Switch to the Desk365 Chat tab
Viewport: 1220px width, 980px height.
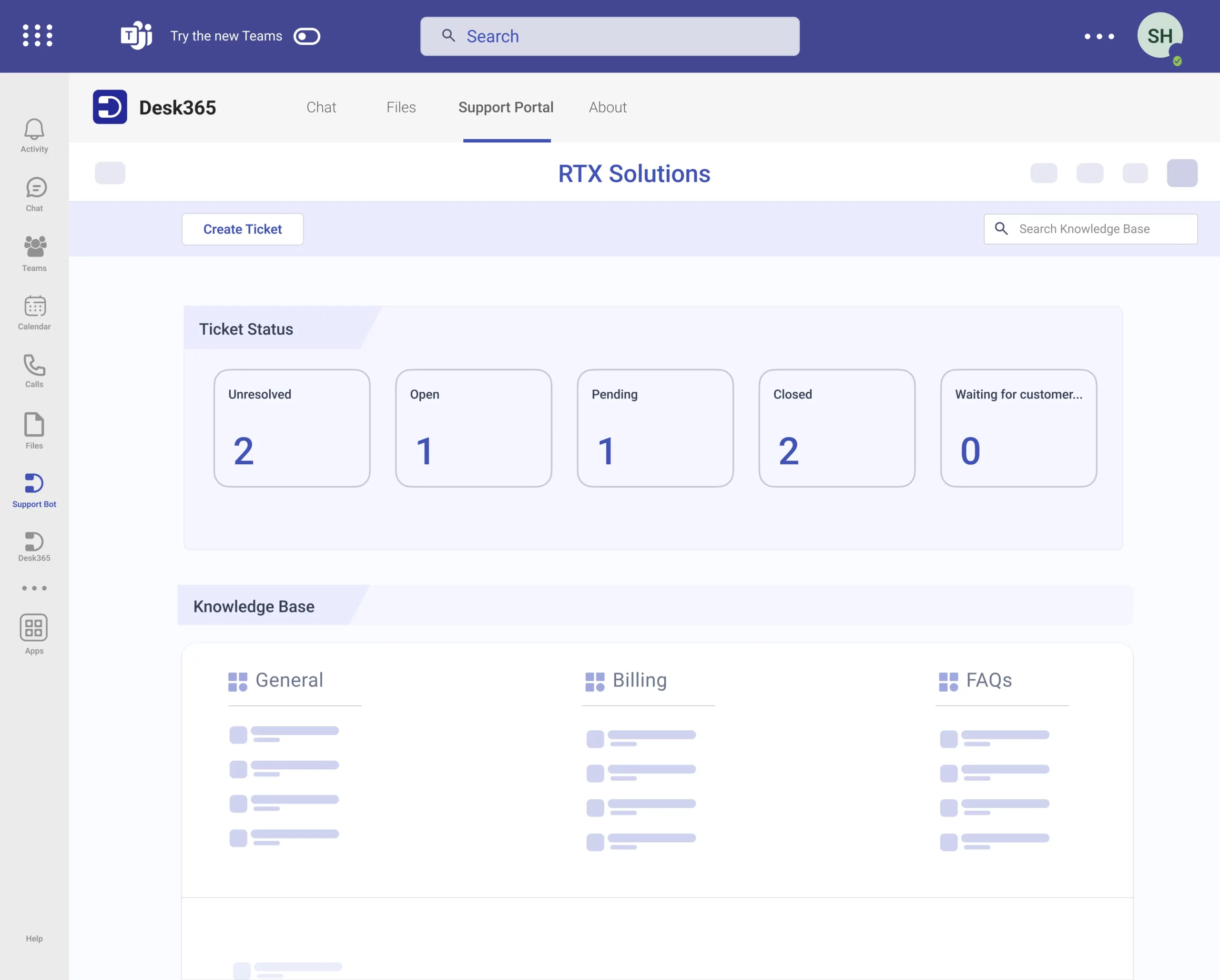[321, 108]
